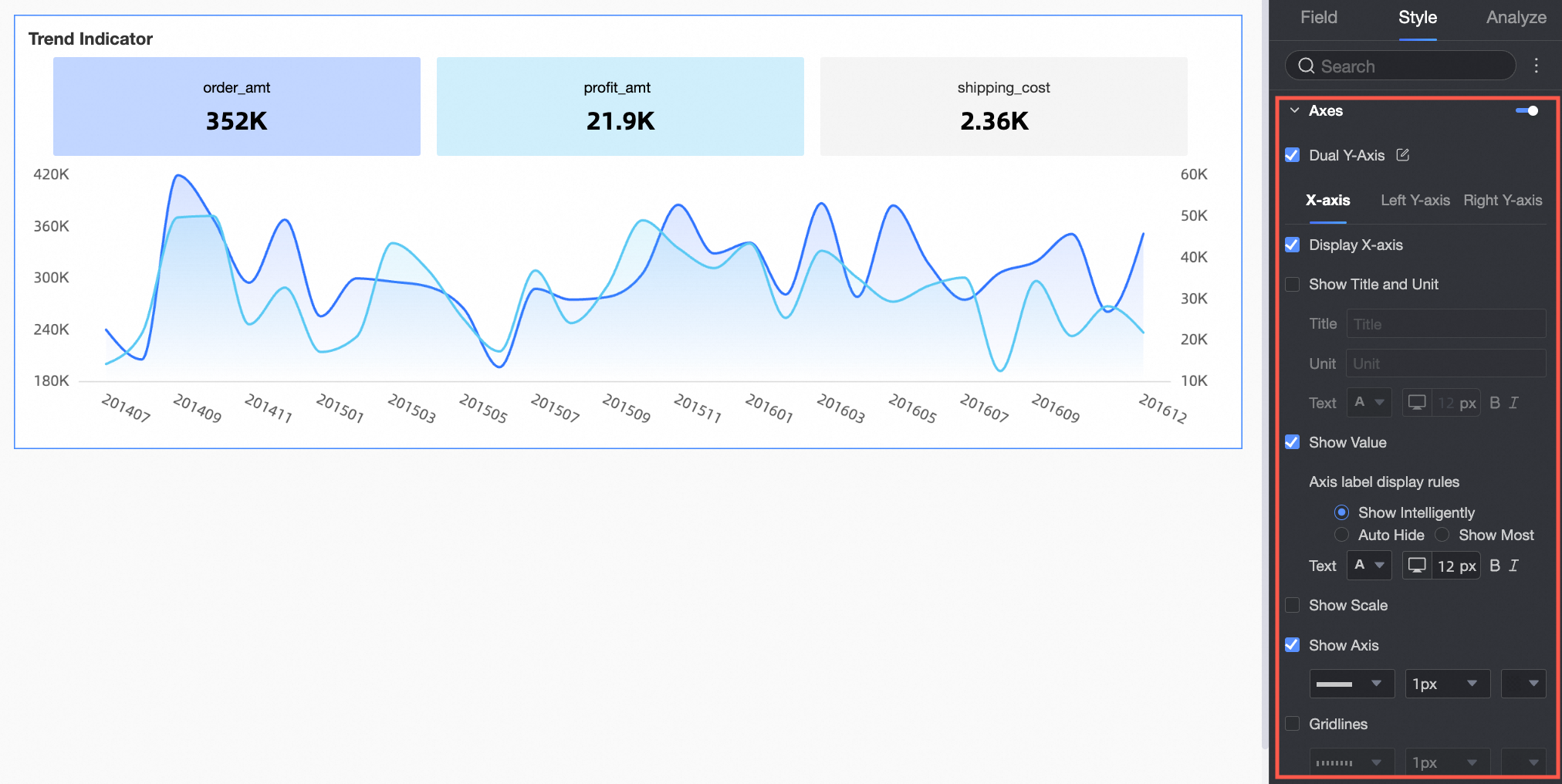Uncheck Display X-axis

pos(1292,245)
